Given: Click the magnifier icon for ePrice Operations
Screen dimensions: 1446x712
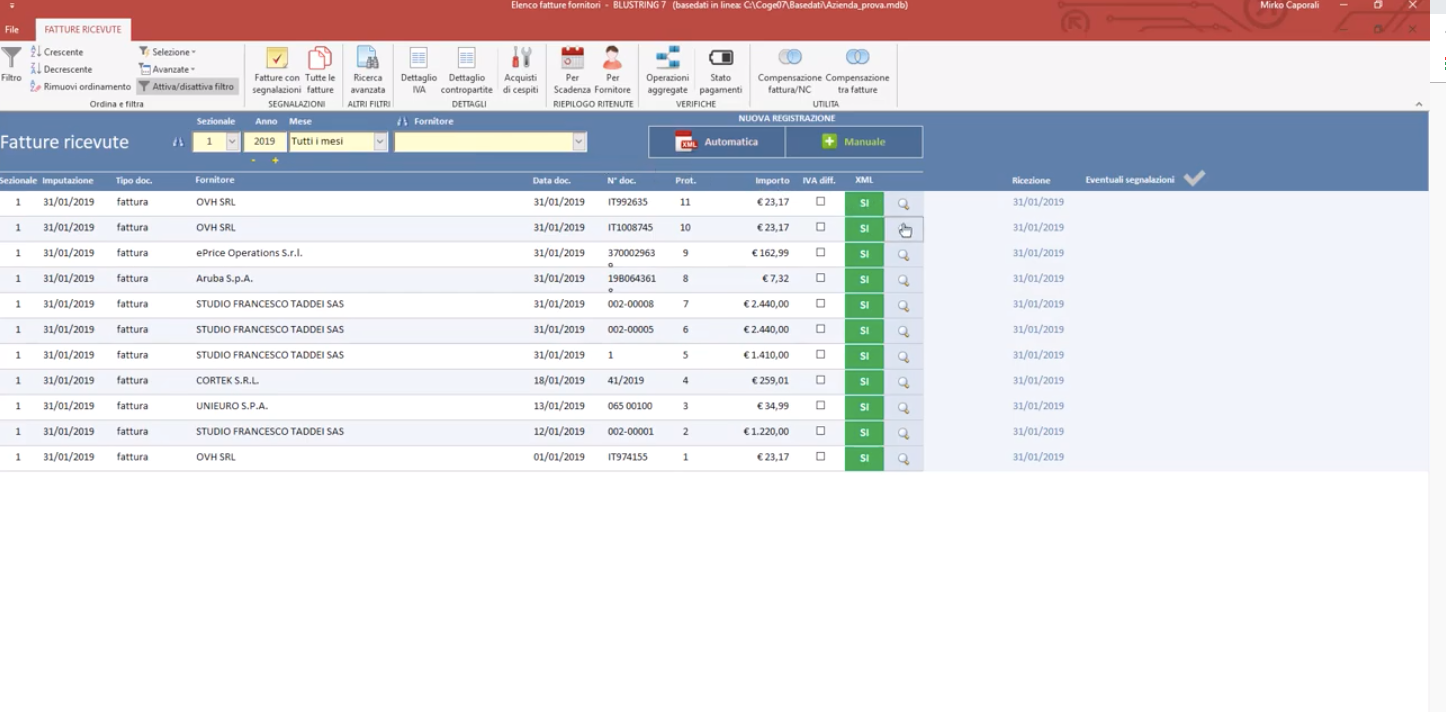Looking at the screenshot, I should point(903,254).
